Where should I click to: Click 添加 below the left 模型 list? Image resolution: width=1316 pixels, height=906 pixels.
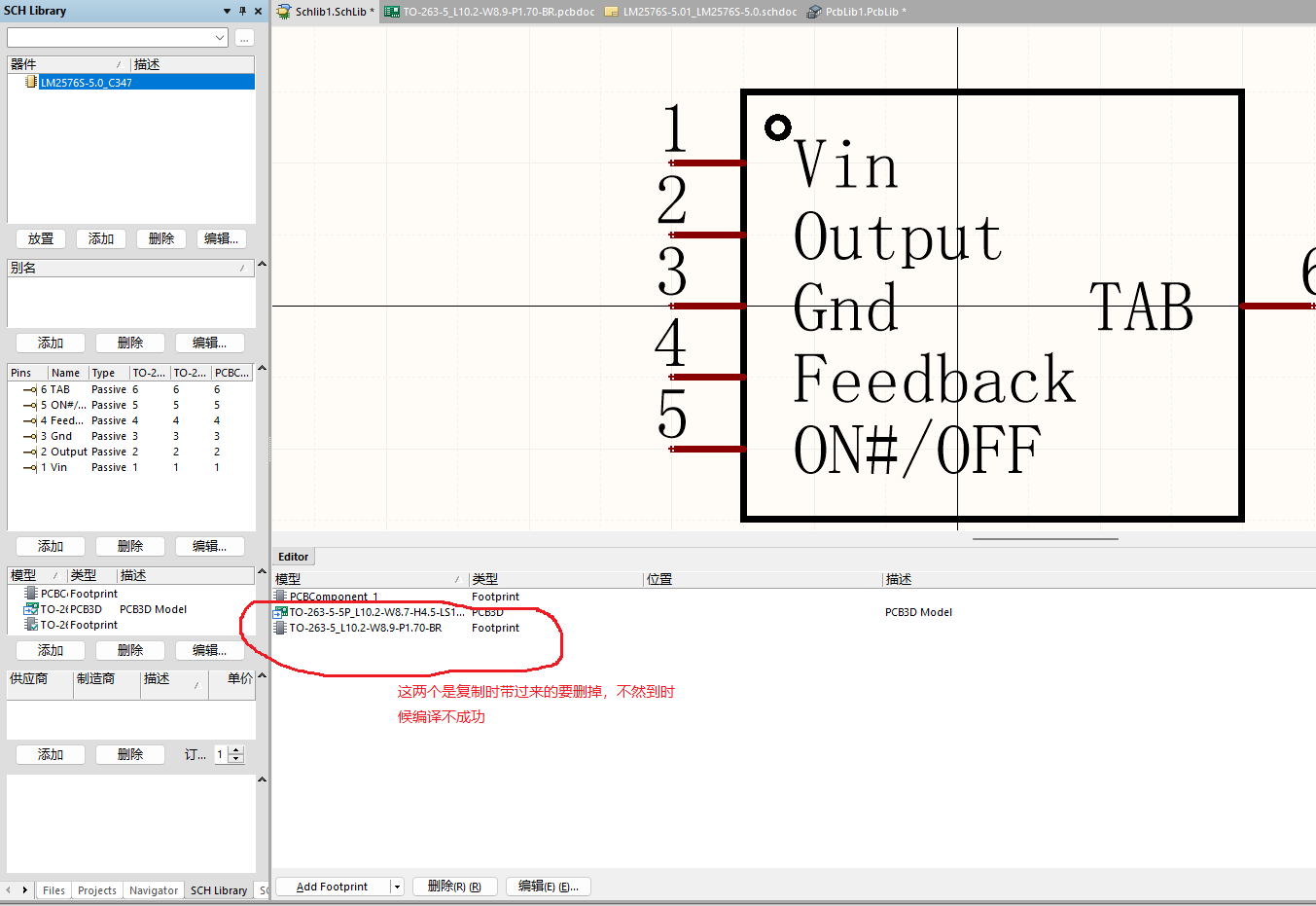51,650
